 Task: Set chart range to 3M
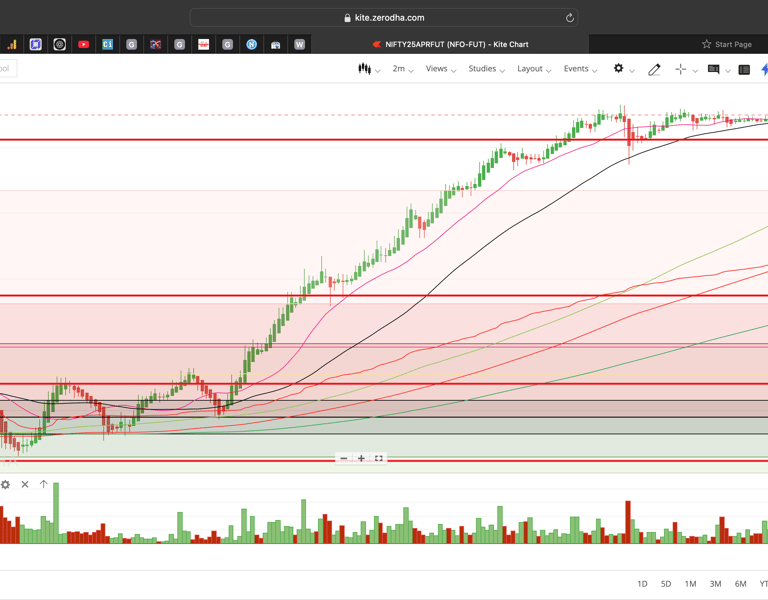point(715,584)
